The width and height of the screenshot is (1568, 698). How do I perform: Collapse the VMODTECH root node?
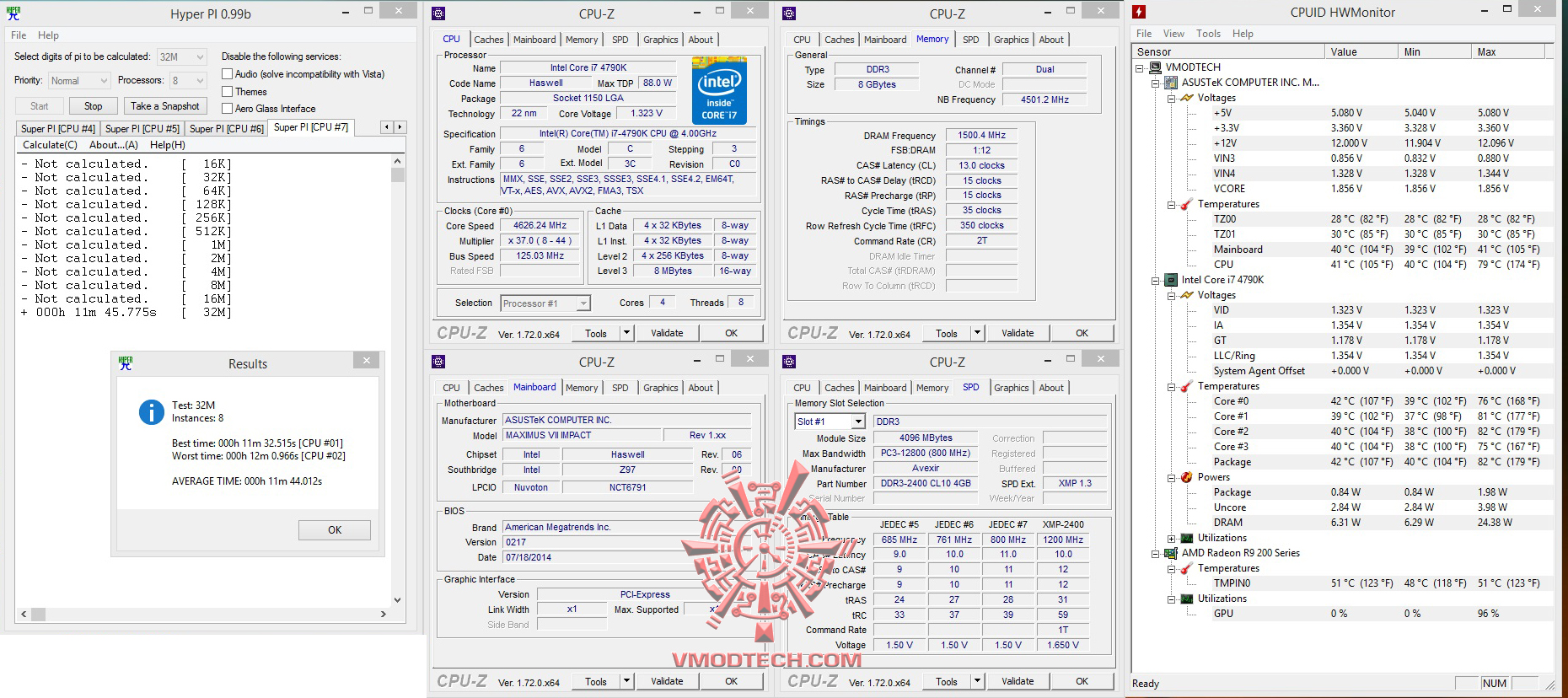[x=1140, y=67]
